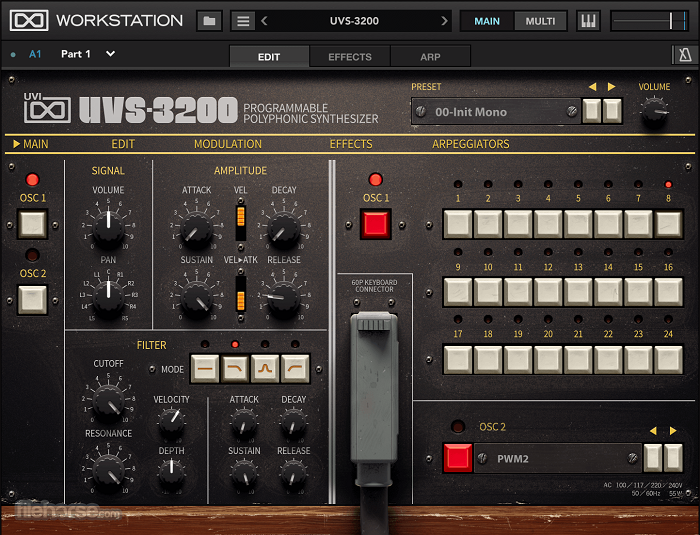This screenshot has width=700, height=535.
Task: Open the hamburger menu in top bar
Action: 243,21
